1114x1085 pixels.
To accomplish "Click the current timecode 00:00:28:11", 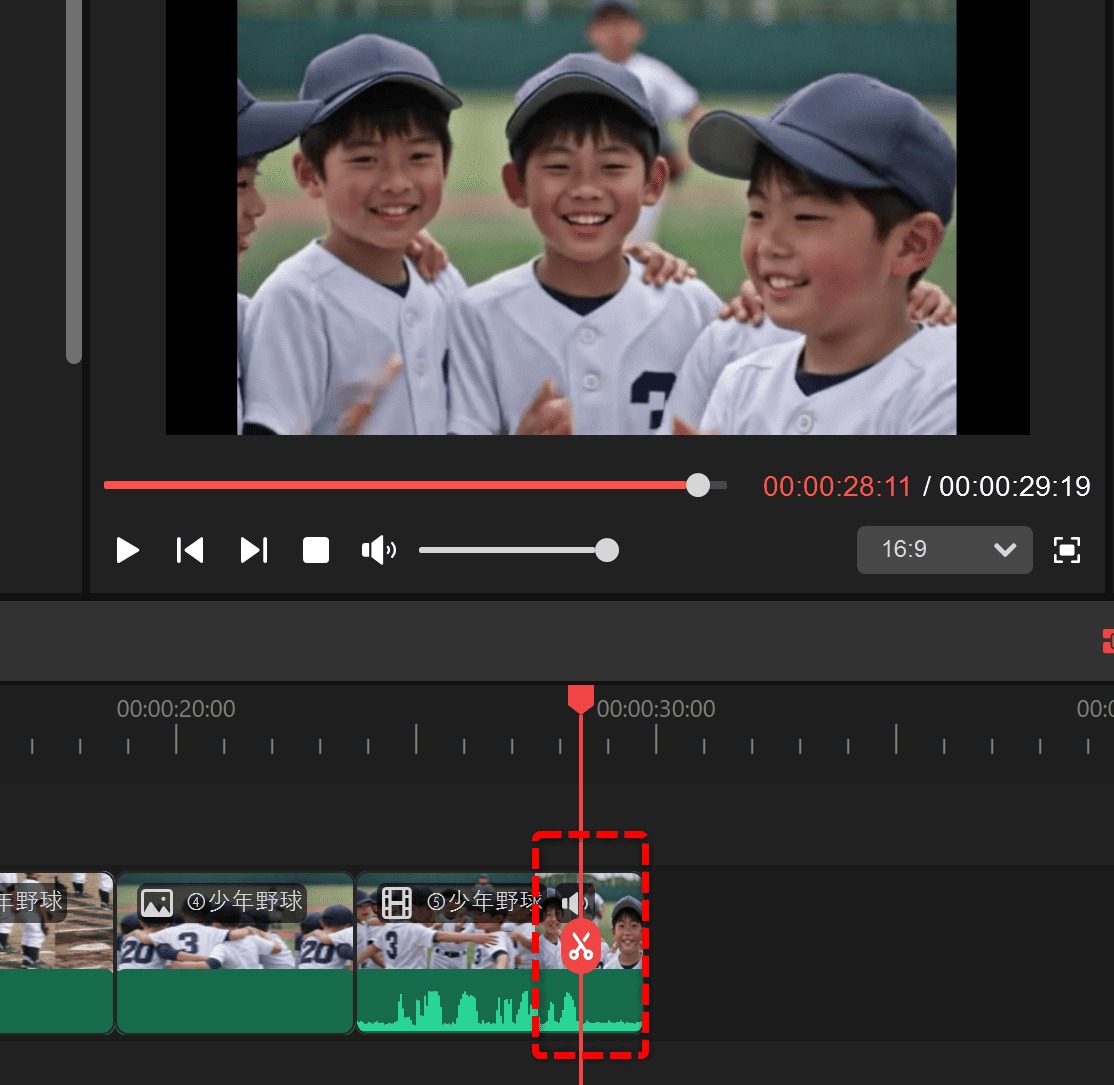I will click(x=837, y=487).
